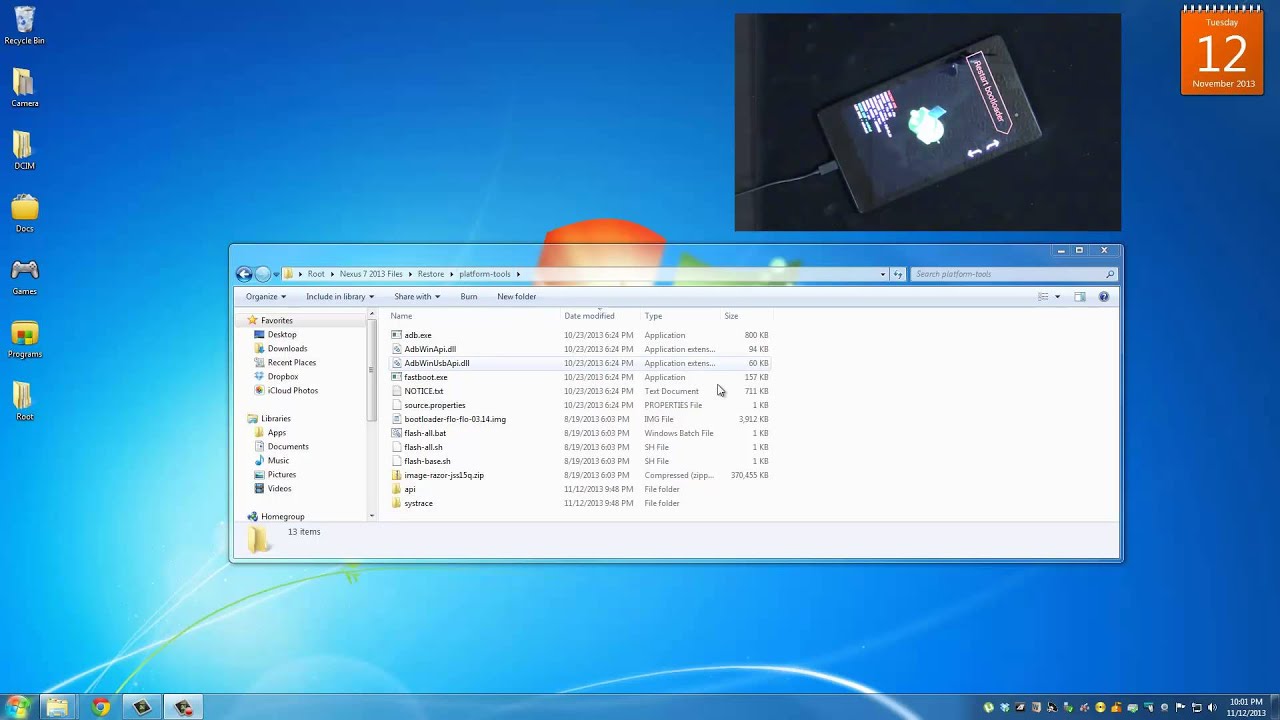Click the adb.exe file icon
Image resolution: width=1280 pixels, height=720 pixels.
[396, 335]
